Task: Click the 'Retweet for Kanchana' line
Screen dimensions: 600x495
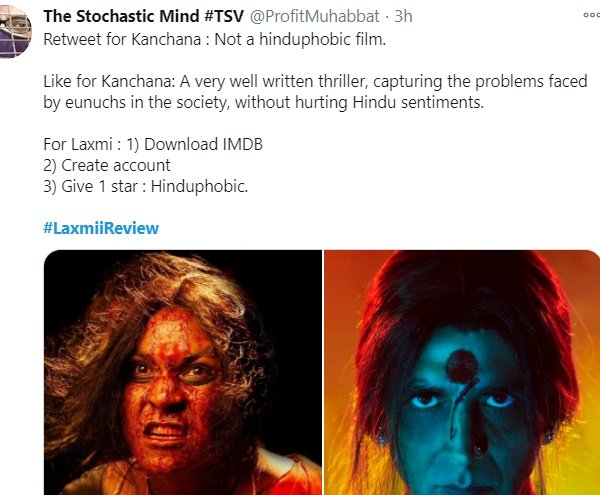Action: 215,39
